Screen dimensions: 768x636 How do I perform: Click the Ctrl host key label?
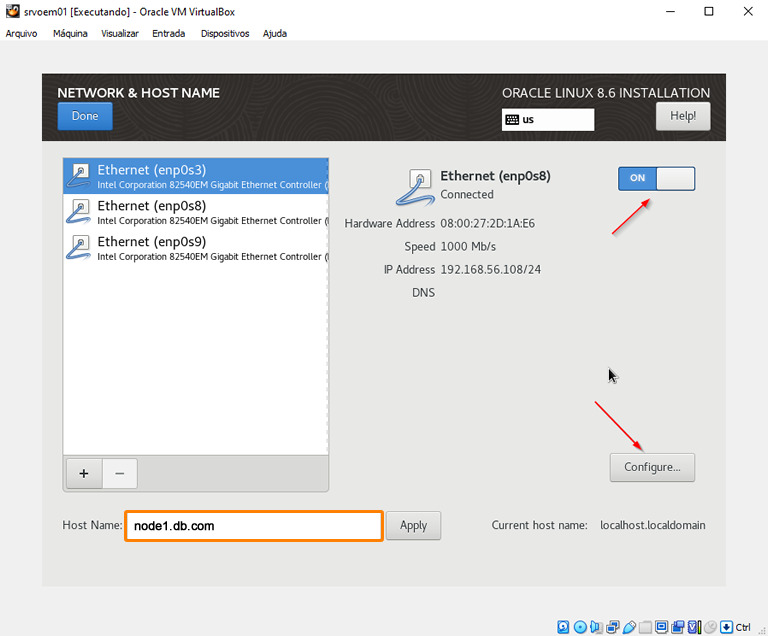click(743, 627)
